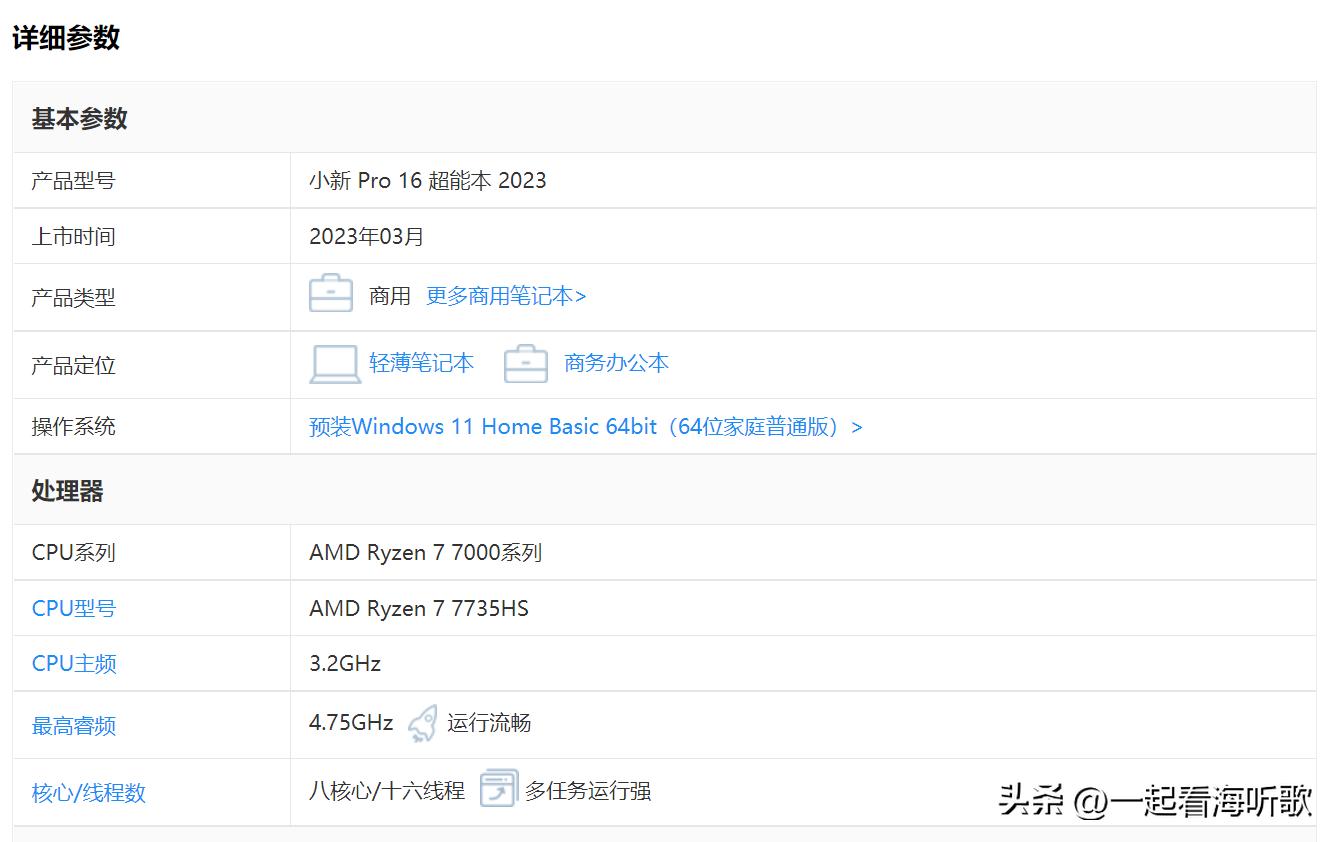Click the CPU主频 specification label
Viewport: 1337px width, 842px height.
pyautogui.click(x=74, y=663)
